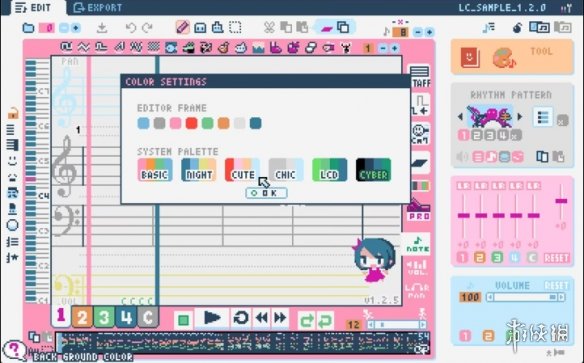Toggle track 2 in the mixer panel
The image size is (584, 363).
[479, 257]
